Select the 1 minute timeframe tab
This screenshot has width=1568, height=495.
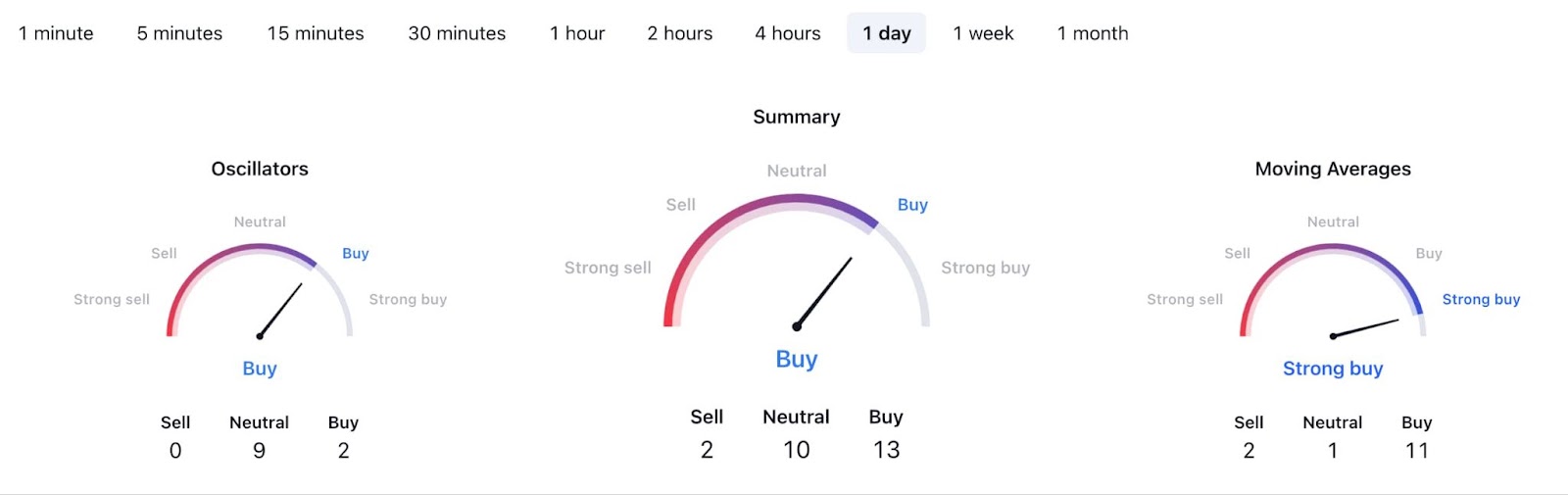56,33
